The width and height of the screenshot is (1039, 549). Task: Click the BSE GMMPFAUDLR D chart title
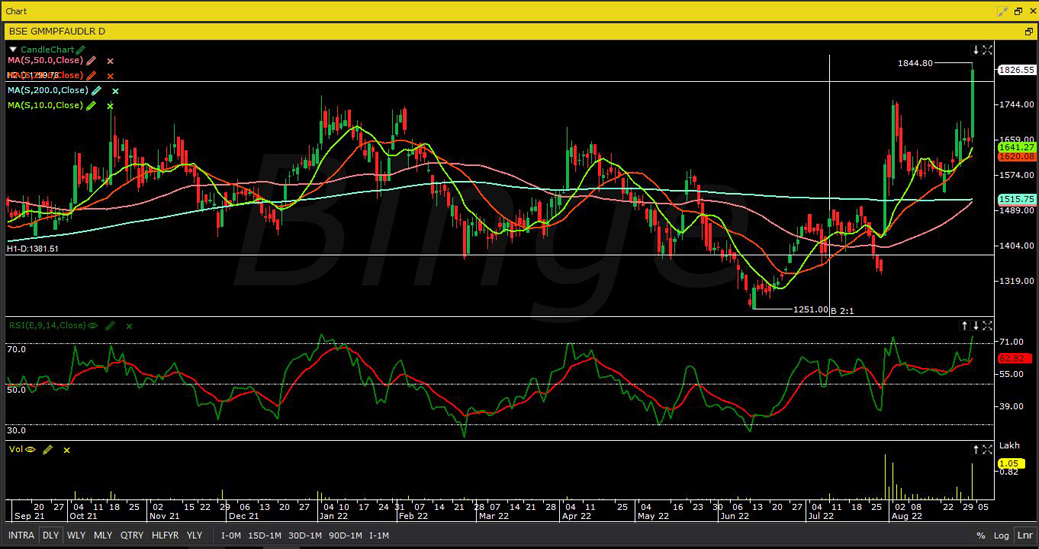tap(57, 31)
